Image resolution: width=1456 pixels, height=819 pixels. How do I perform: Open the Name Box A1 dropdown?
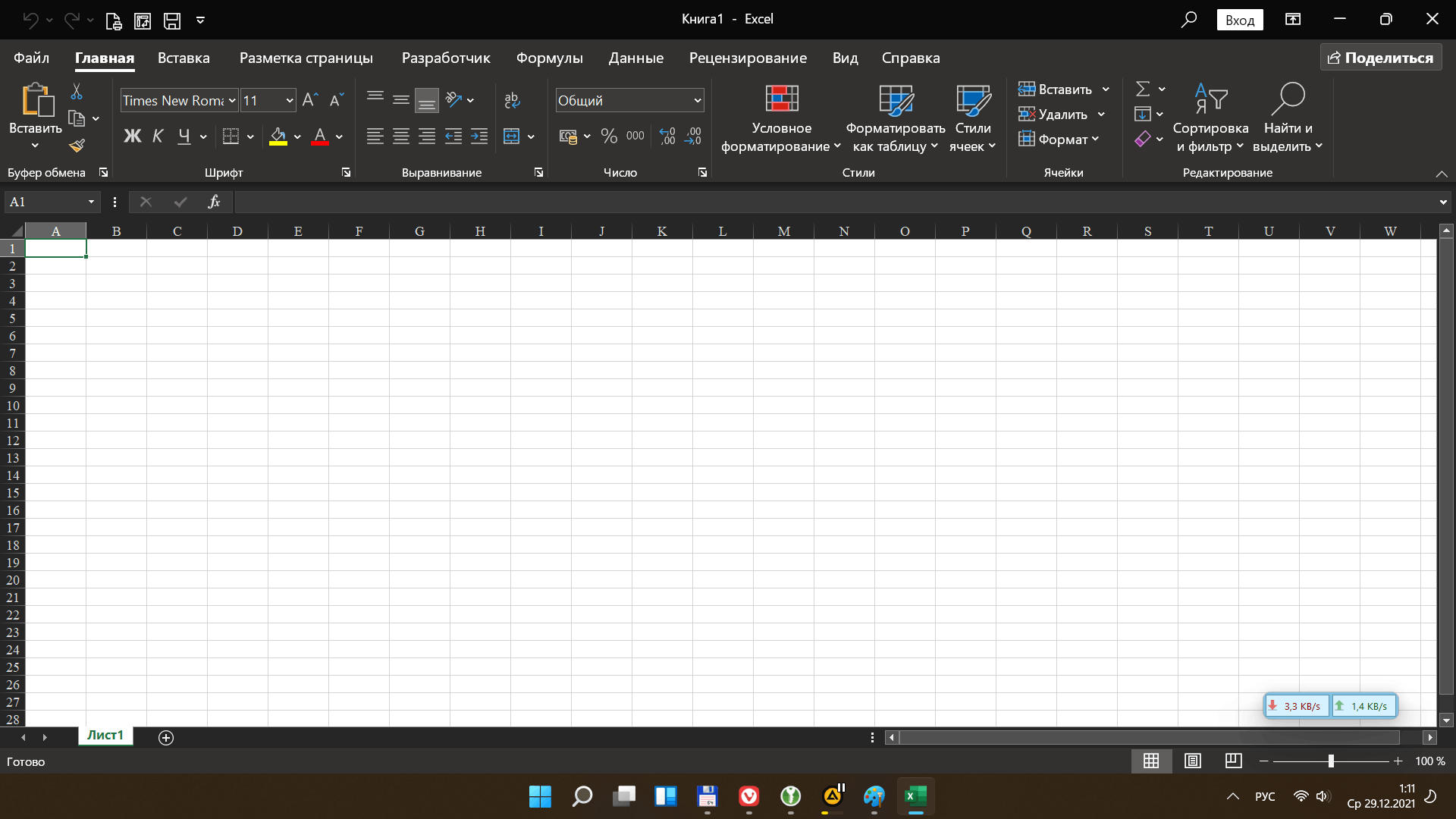(91, 202)
